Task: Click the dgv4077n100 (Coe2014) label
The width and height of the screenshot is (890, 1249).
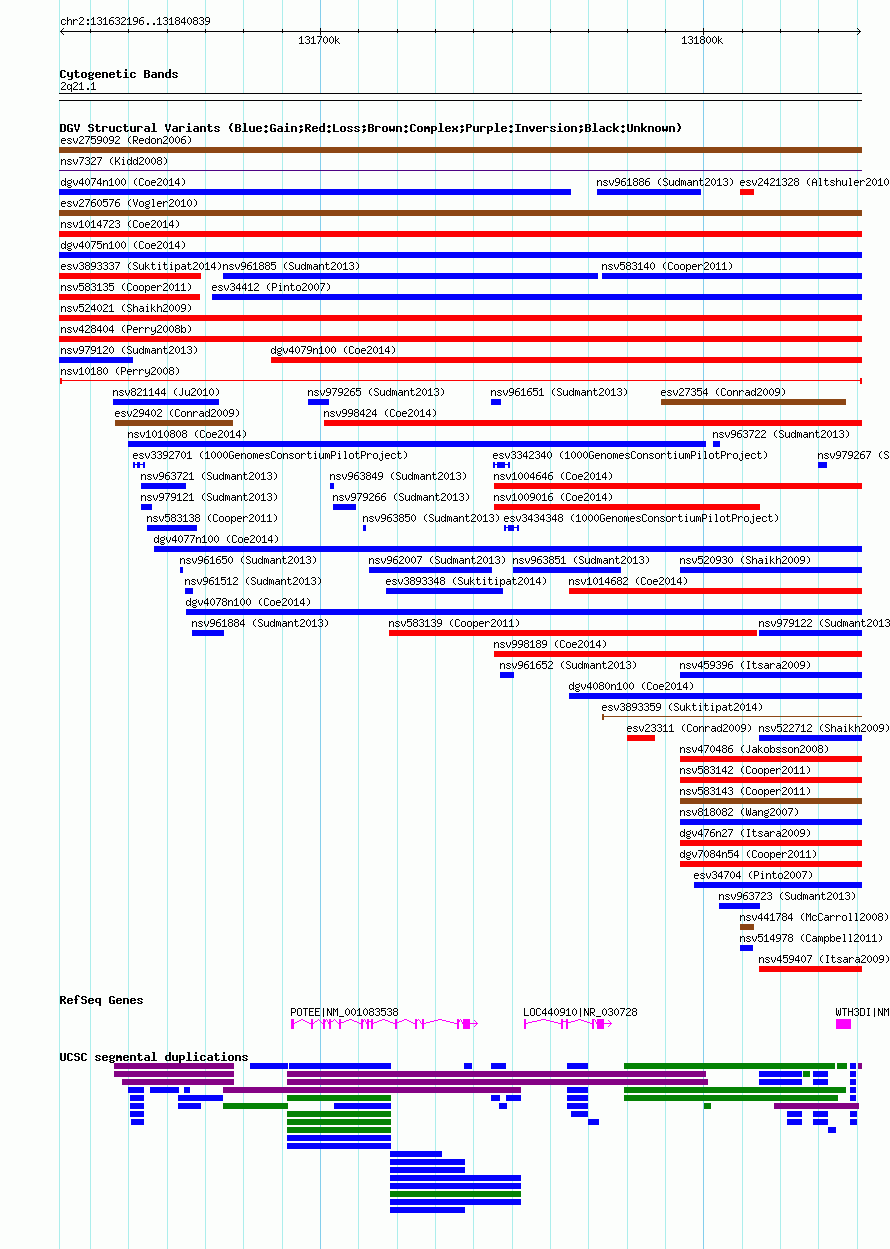Action: click(216, 539)
